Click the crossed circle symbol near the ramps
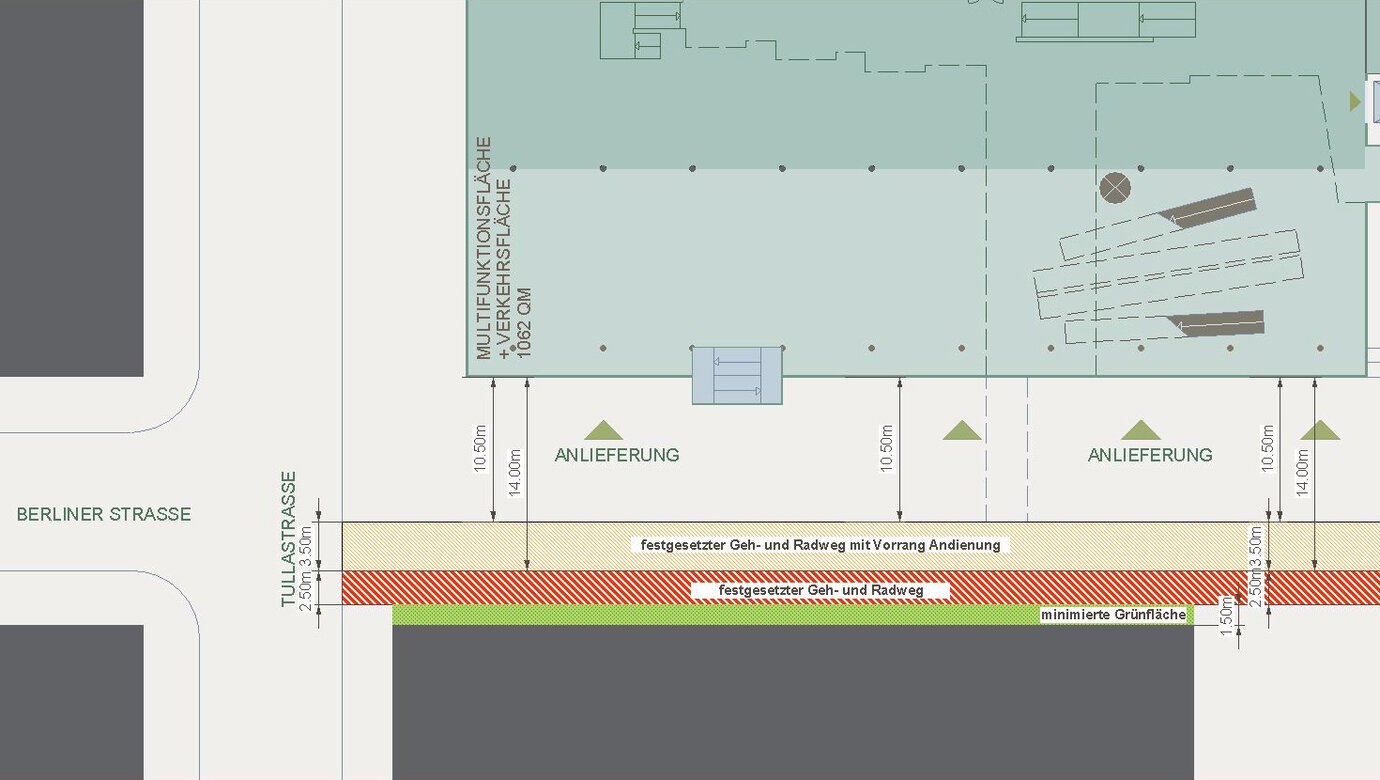1380x780 pixels. tap(1114, 187)
